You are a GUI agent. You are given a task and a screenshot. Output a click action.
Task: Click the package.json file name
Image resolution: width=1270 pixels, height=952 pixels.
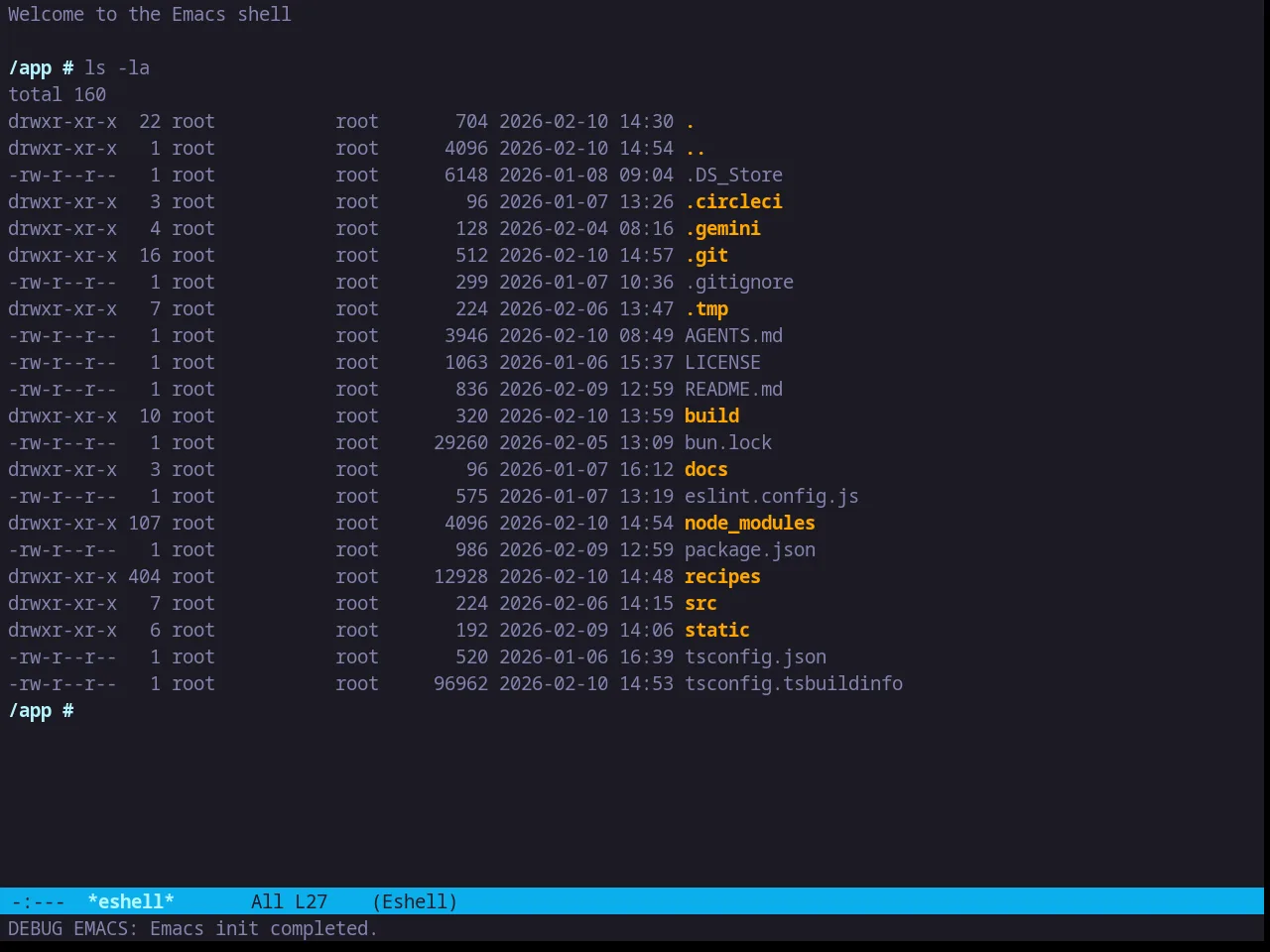[750, 549]
